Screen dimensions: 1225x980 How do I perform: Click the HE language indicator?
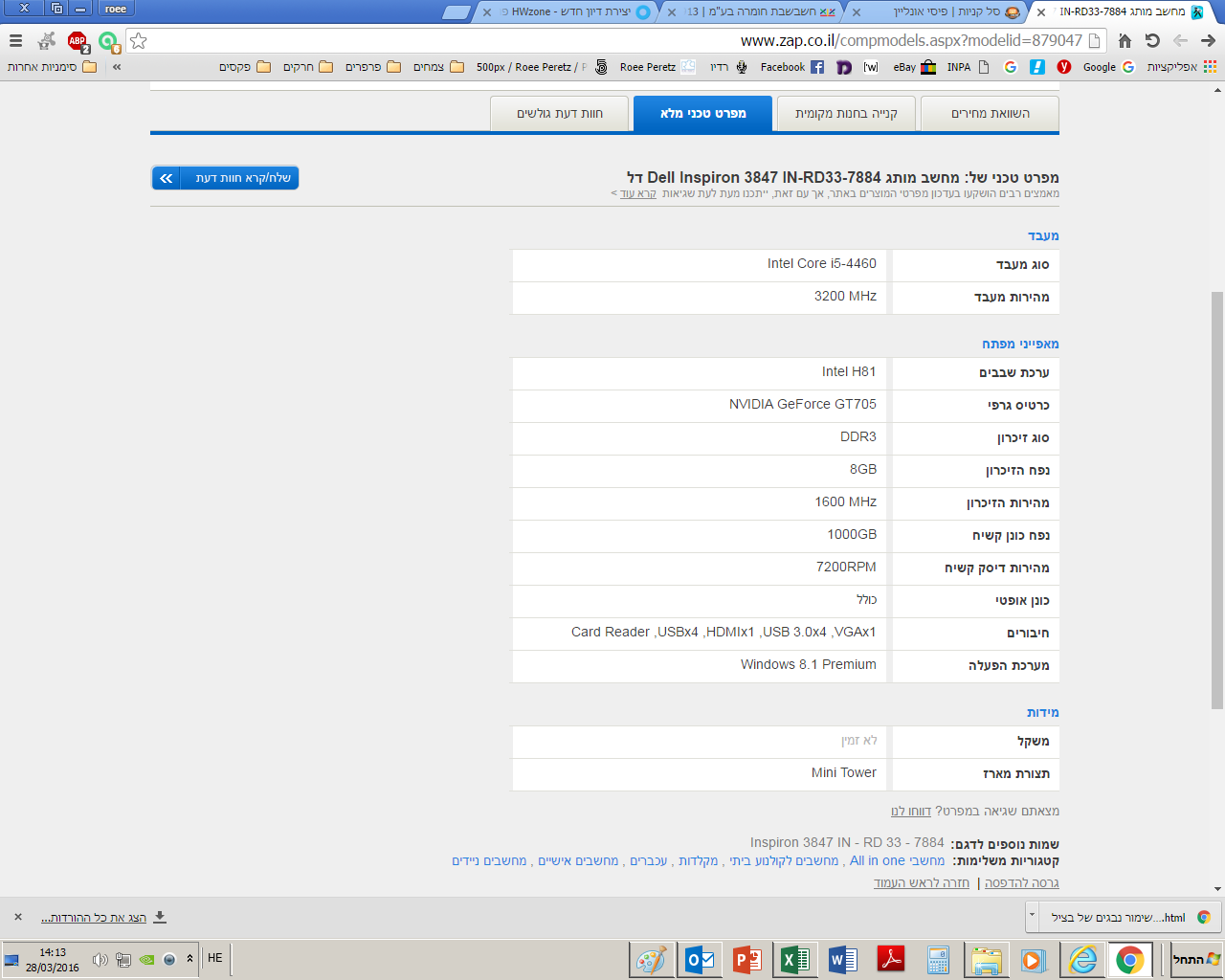pyautogui.click(x=214, y=958)
